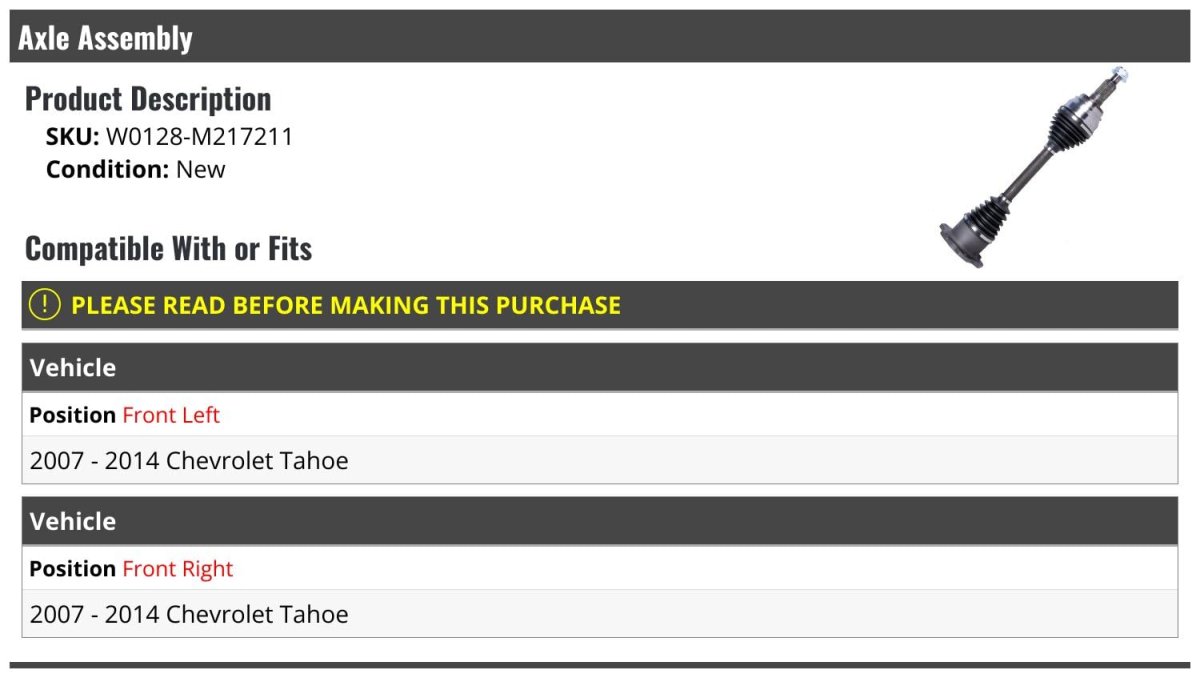Click the Position label beside Front Left
Image resolution: width=1200 pixels, height=678 pixels.
[x=72, y=415]
